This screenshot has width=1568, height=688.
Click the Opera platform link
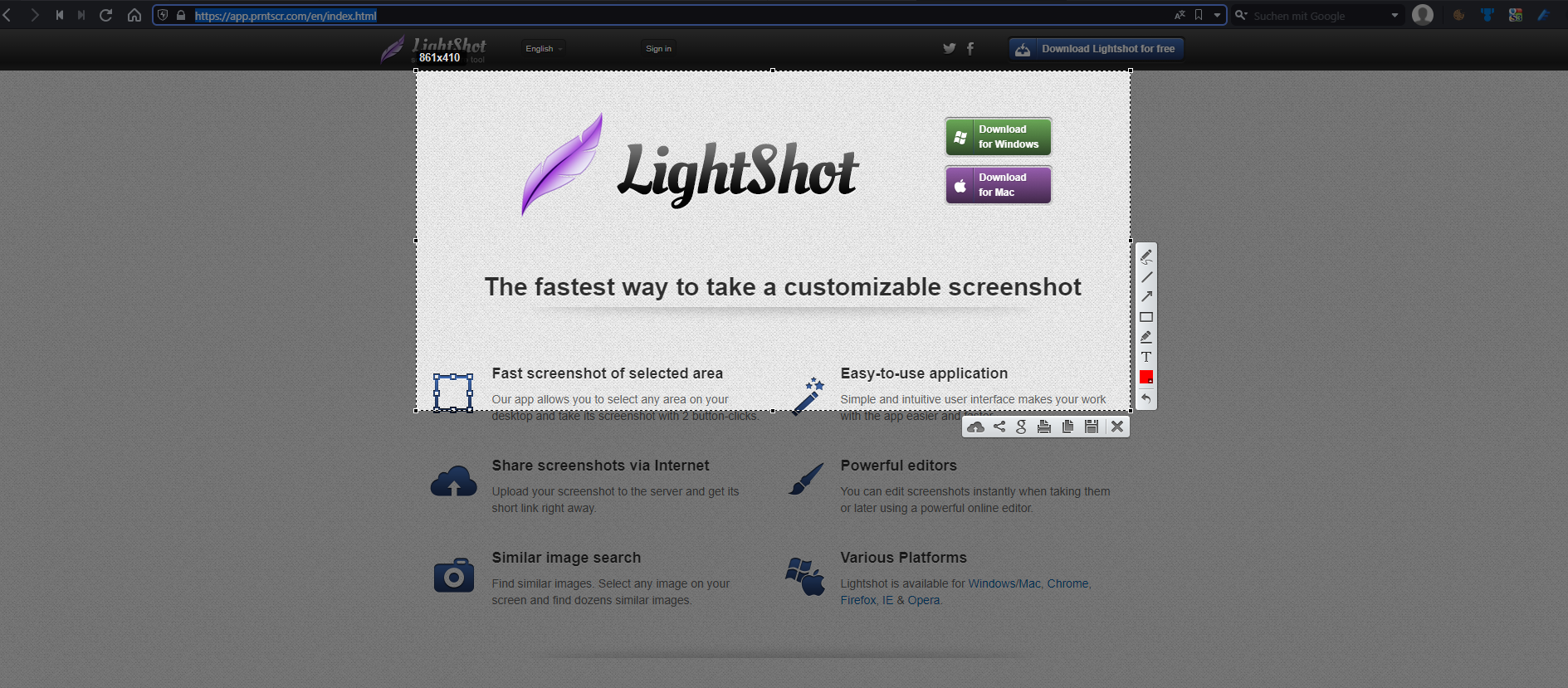point(924,600)
